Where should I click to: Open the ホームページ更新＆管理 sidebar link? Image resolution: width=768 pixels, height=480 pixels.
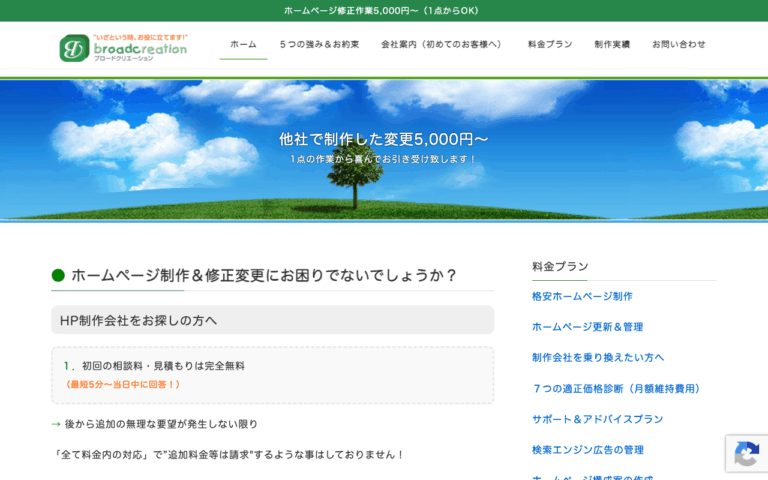587,327
